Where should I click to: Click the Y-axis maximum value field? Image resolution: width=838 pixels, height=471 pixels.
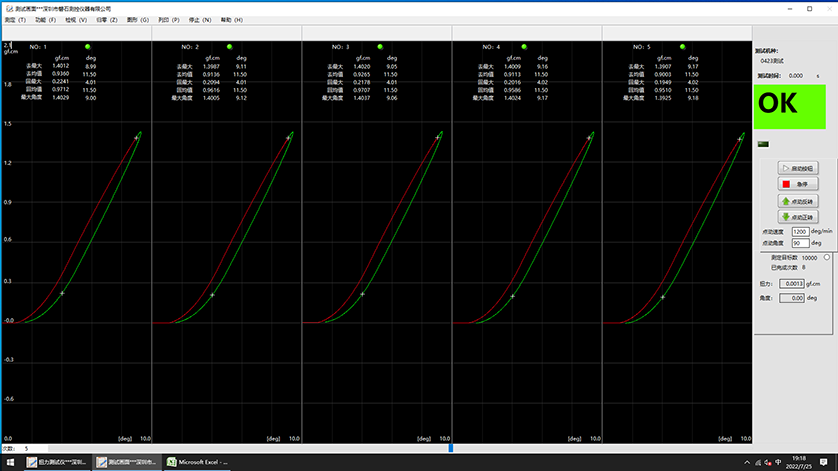[7, 46]
